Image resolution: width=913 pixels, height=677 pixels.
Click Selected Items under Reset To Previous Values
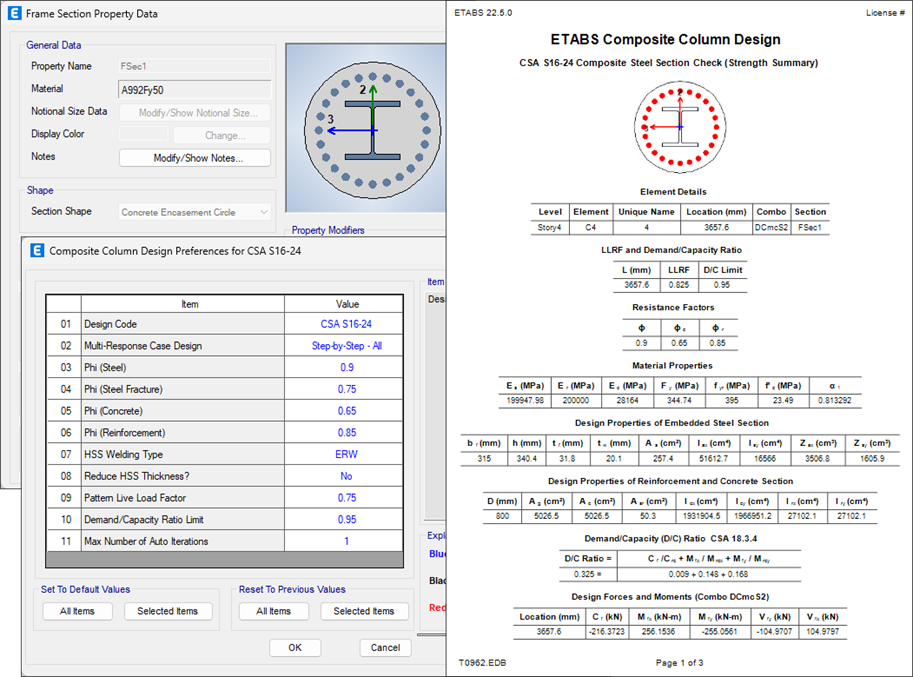pos(364,611)
